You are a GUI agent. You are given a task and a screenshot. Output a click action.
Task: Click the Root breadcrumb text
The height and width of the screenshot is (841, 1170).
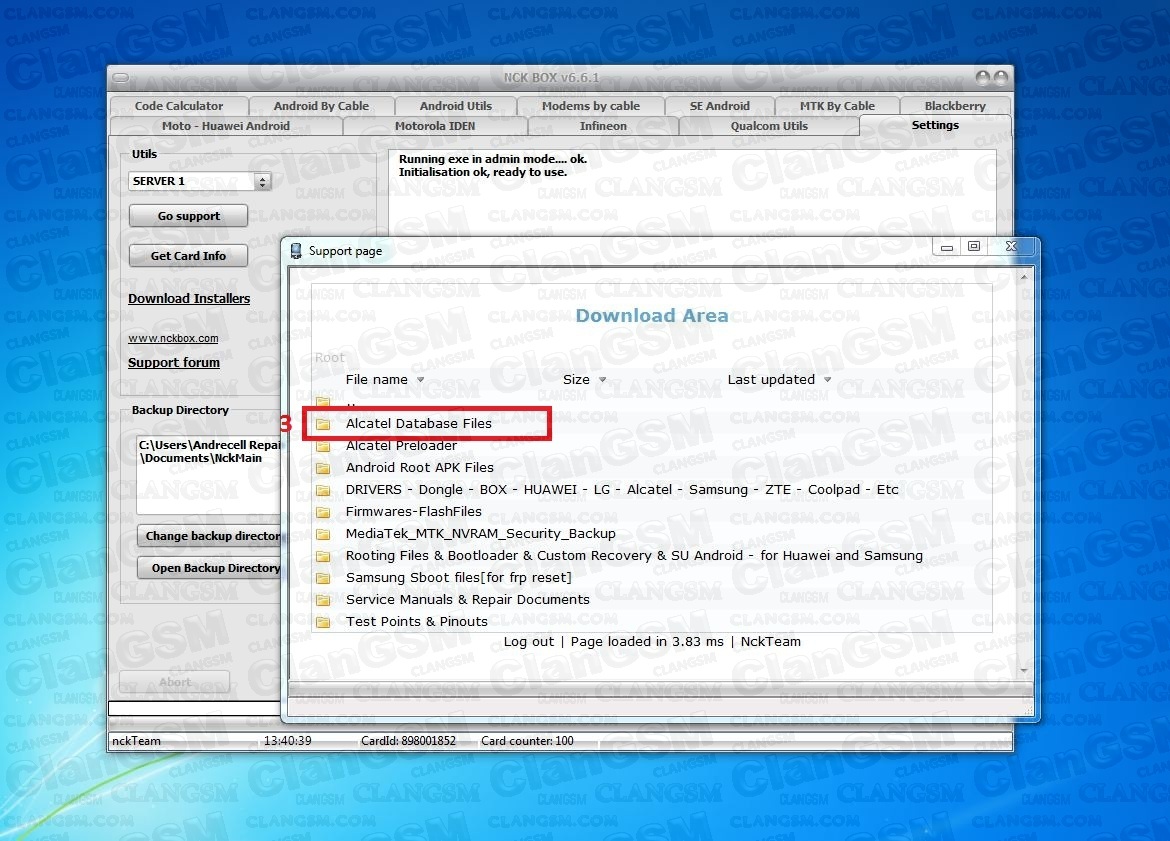(x=329, y=358)
